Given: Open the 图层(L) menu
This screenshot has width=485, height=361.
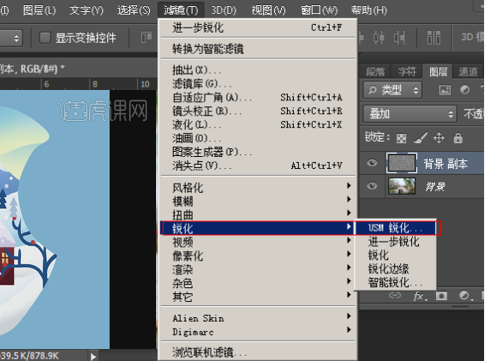Looking at the screenshot, I should click(x=39, y=10).
